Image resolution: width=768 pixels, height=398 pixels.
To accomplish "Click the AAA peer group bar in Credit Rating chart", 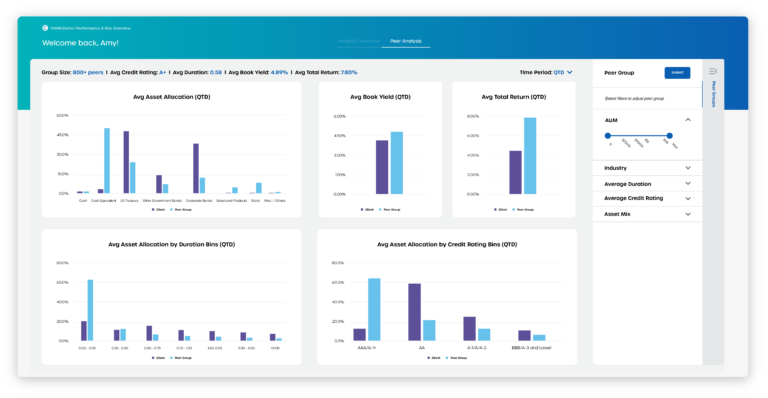I will pyautogui.click(x=374, y=309).
